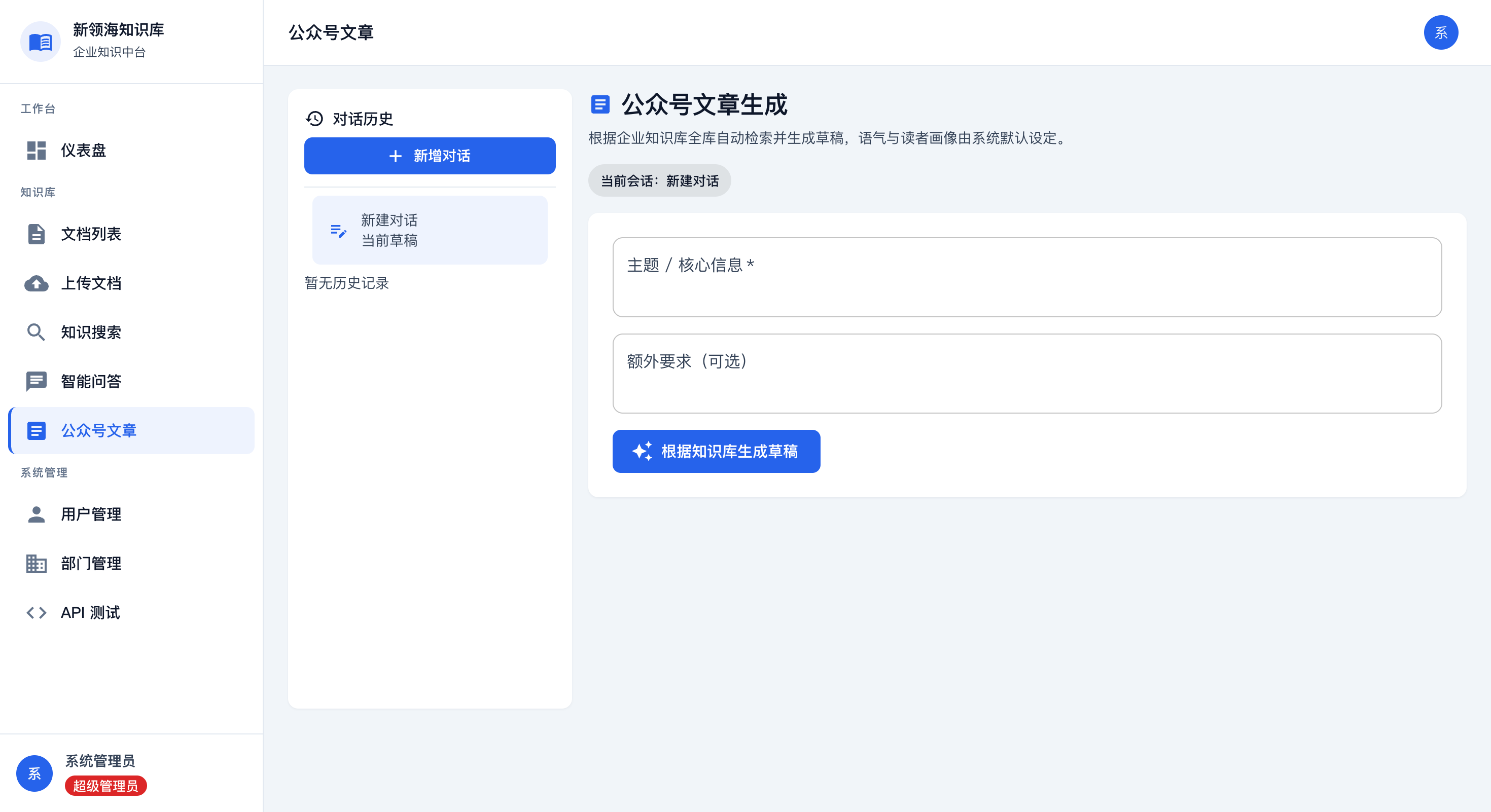Click the 对话历史 clock history icon
The height and width of the screenshot is (812, 1491).
click(314, 119)
